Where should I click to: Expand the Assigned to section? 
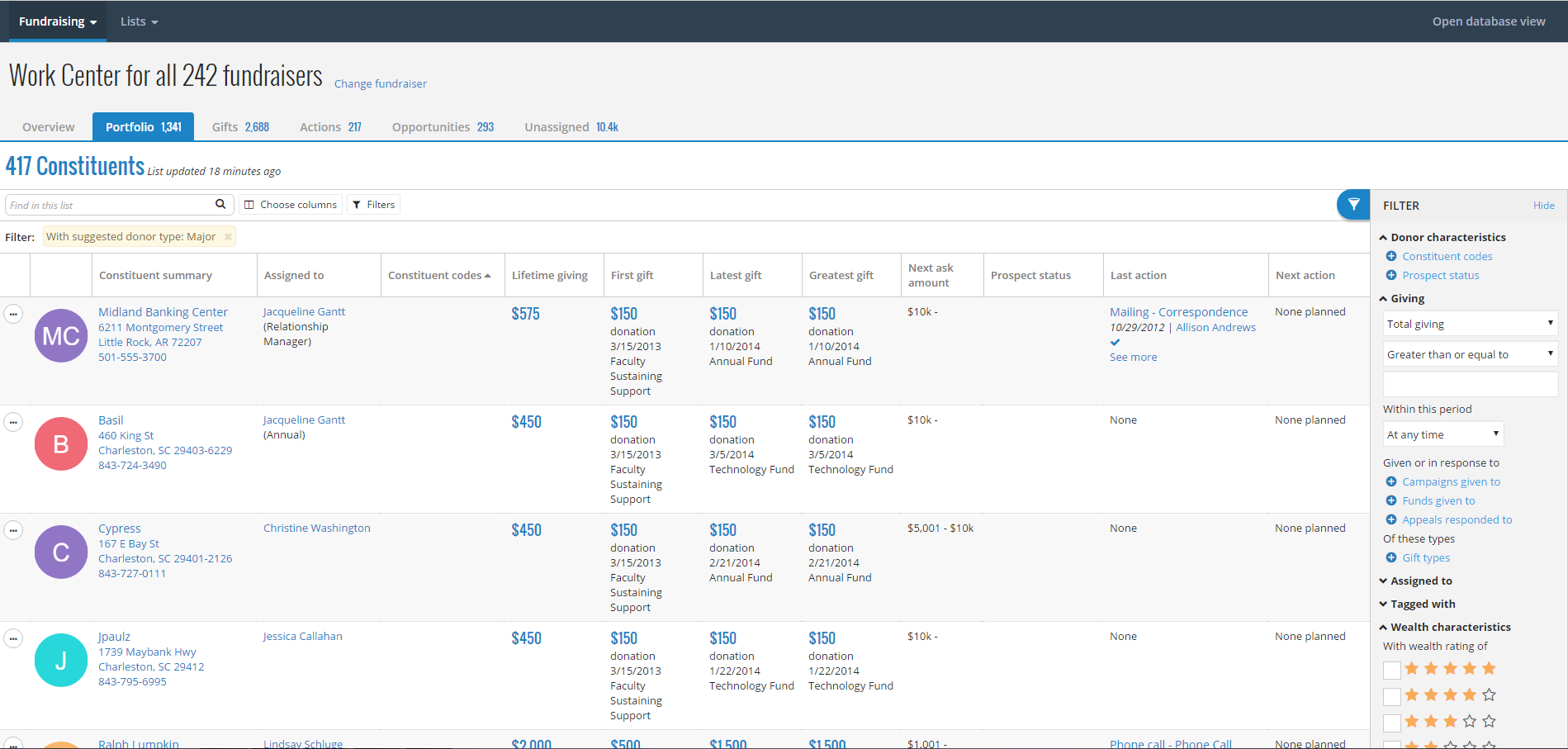[1415, 581]
